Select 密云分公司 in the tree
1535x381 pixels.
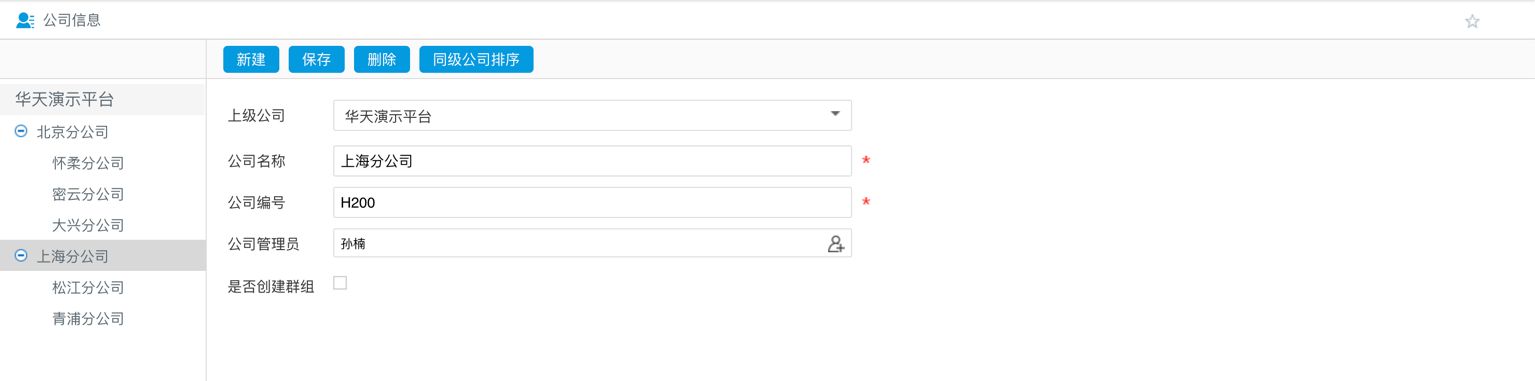[88, 194]
